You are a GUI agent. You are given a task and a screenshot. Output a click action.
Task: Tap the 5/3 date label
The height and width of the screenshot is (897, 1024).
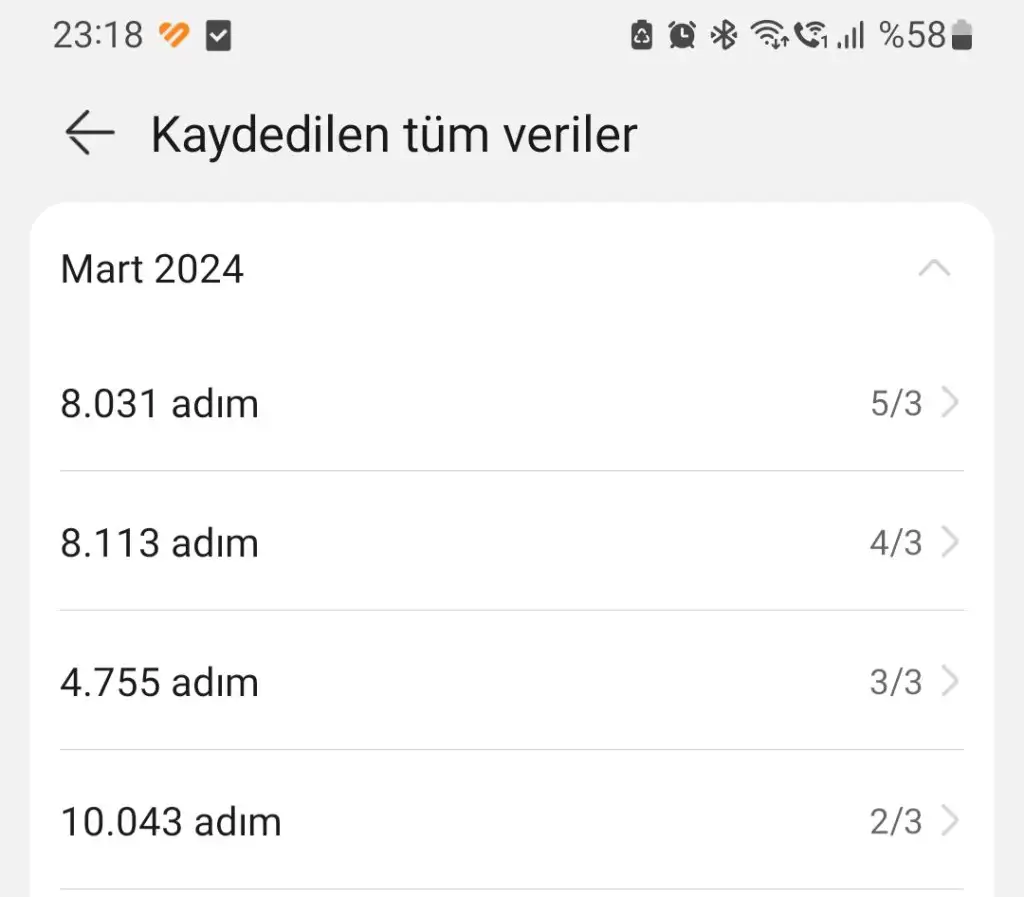point(896,404)
